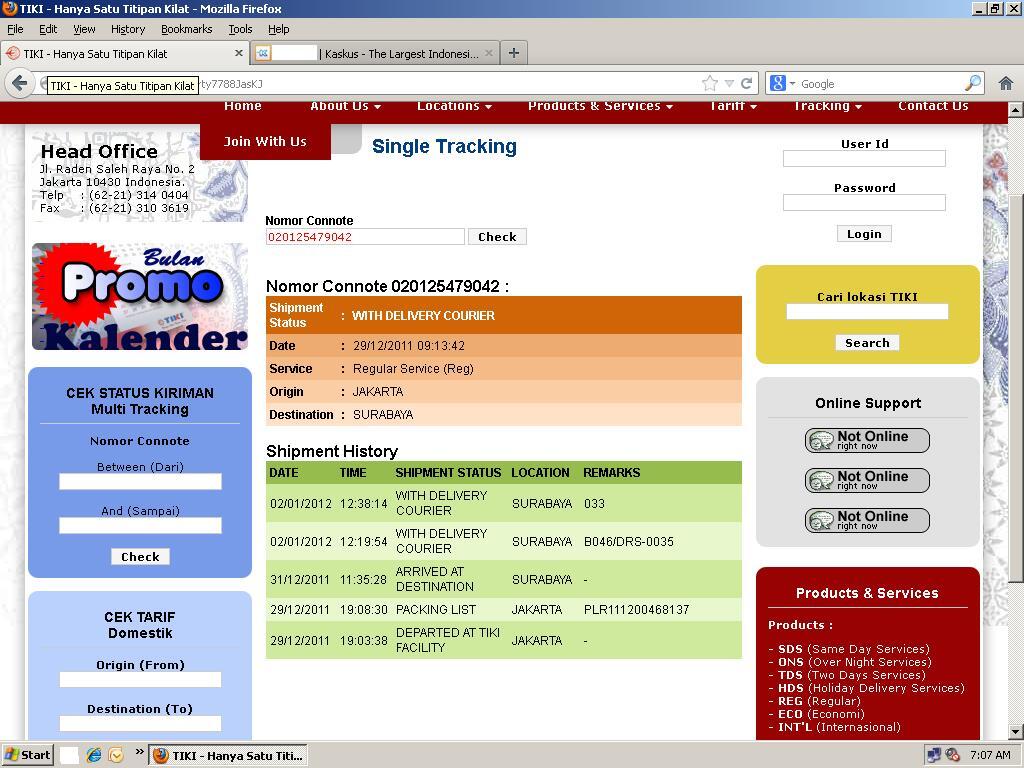Select the TIKI - Hanya Satu Titipan Kilat tab
Image resolution: width=1024 pixels, height=768 pixels.
point(124,54)
